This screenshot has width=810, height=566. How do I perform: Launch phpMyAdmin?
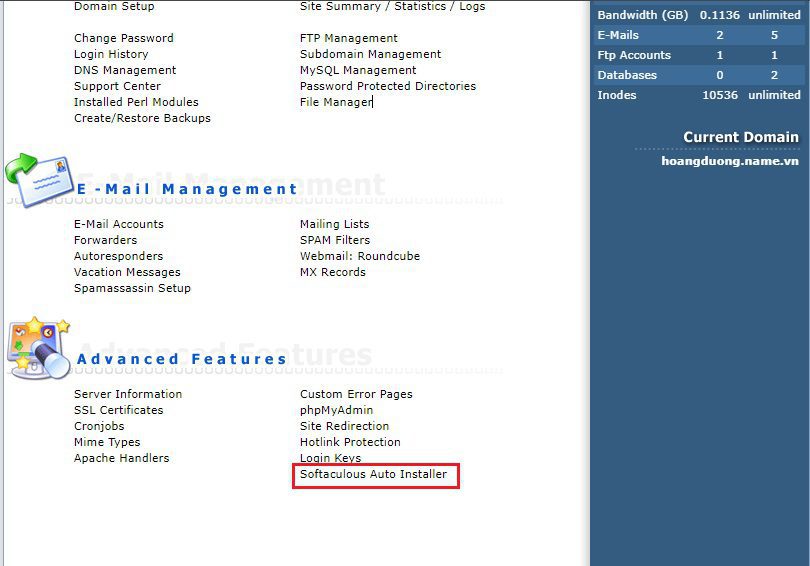[x=336, y=410]
